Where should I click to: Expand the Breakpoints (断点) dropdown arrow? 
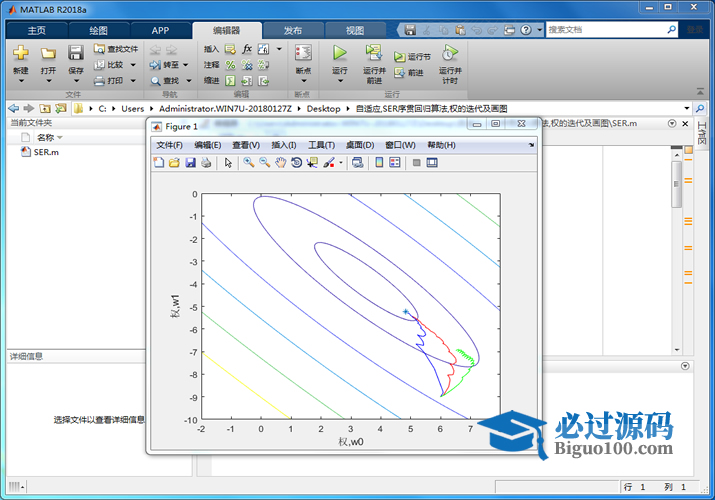click(x=304, y=81)
